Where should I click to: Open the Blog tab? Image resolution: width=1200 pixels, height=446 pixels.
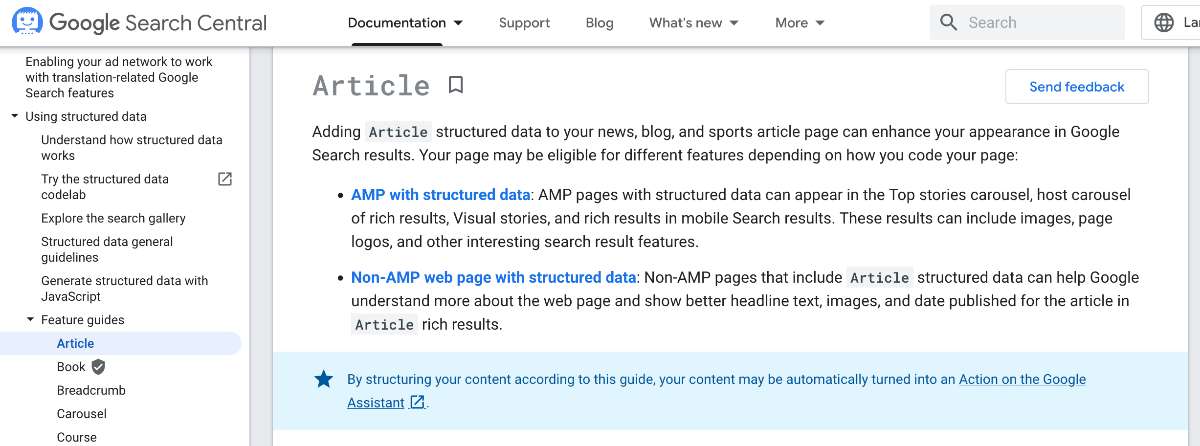[599, 22]
